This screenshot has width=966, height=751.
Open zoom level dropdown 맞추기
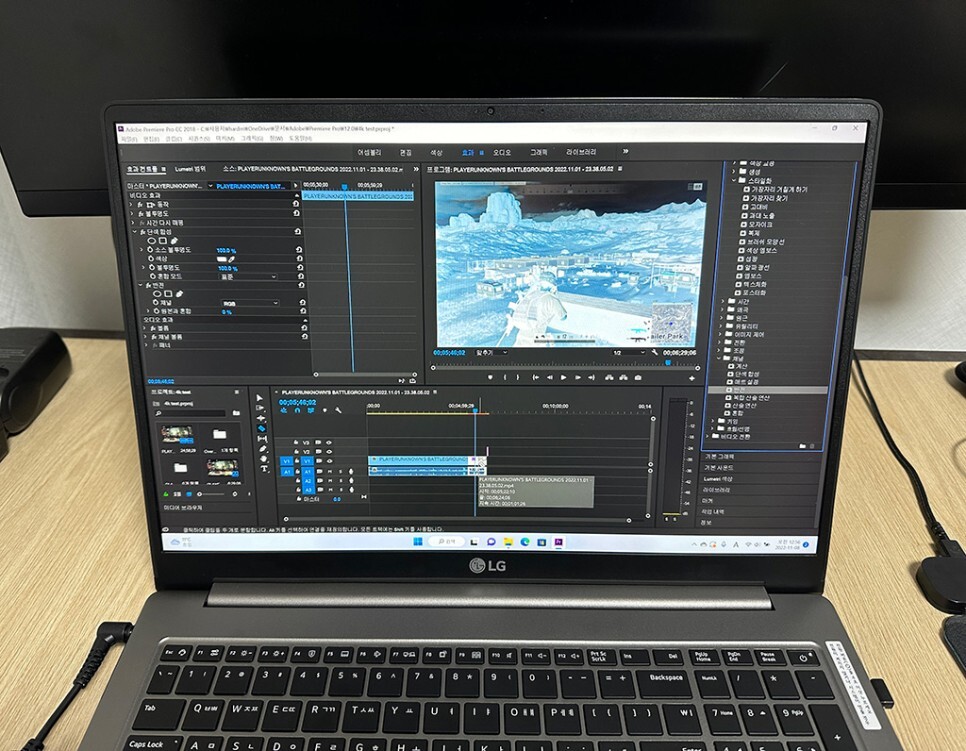[492, 353]
